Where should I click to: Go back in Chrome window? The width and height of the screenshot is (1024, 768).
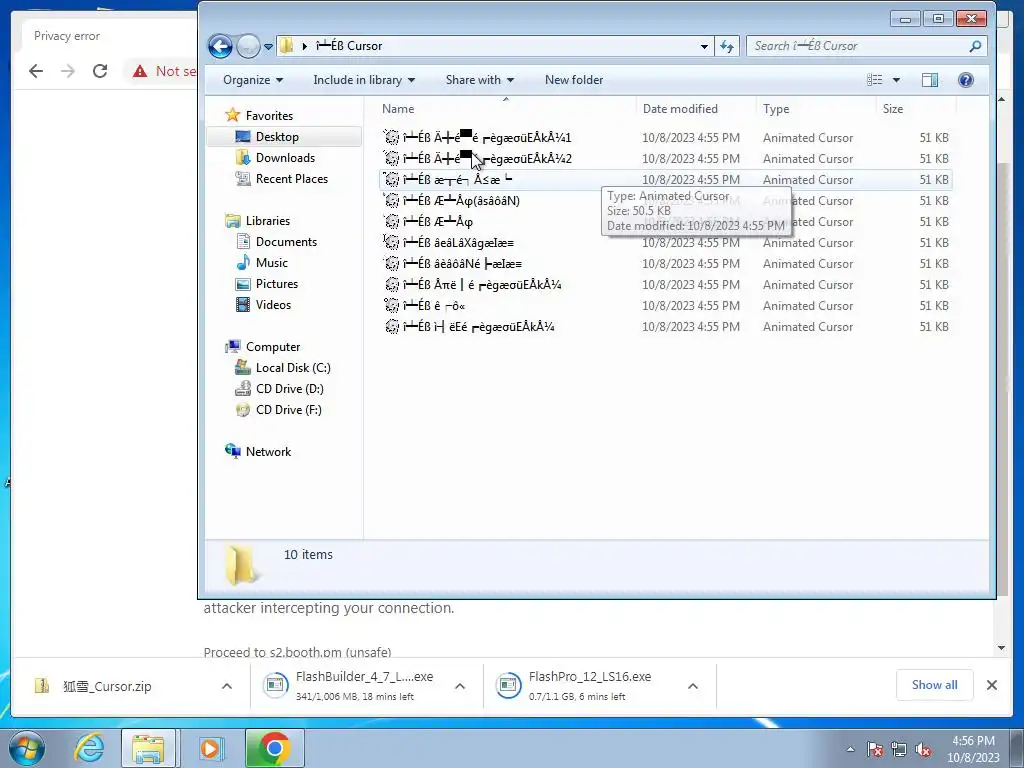coord(36,71)
